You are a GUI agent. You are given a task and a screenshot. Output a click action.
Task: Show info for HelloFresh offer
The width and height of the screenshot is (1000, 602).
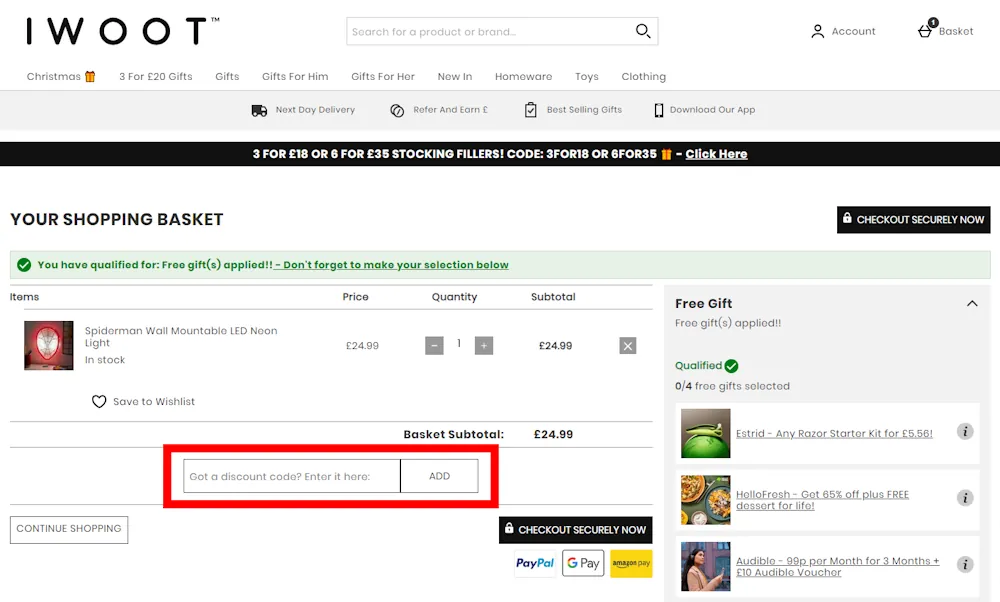click(x=965, y=498)
